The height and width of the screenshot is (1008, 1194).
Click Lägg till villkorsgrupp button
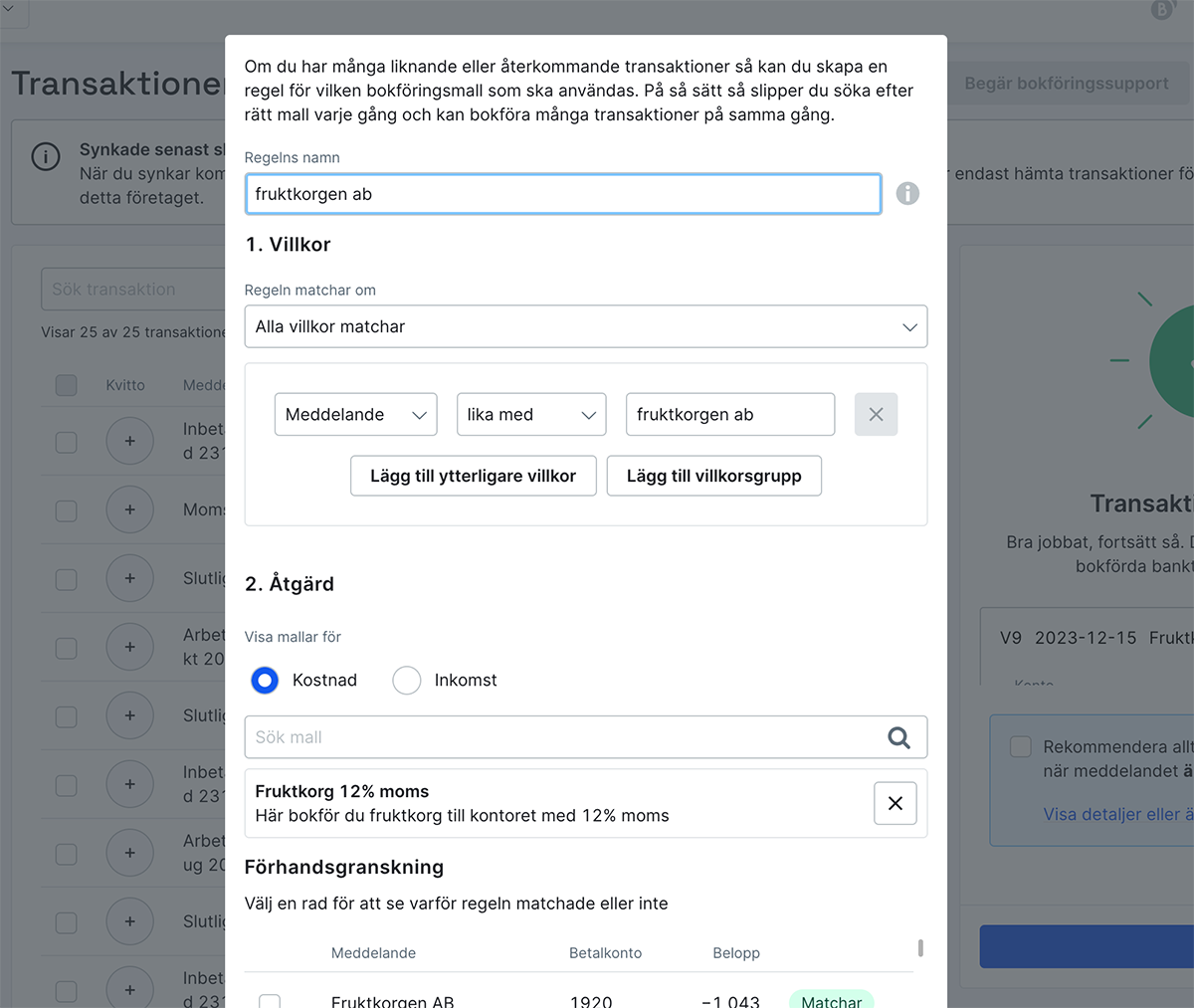tap(713, 476)
